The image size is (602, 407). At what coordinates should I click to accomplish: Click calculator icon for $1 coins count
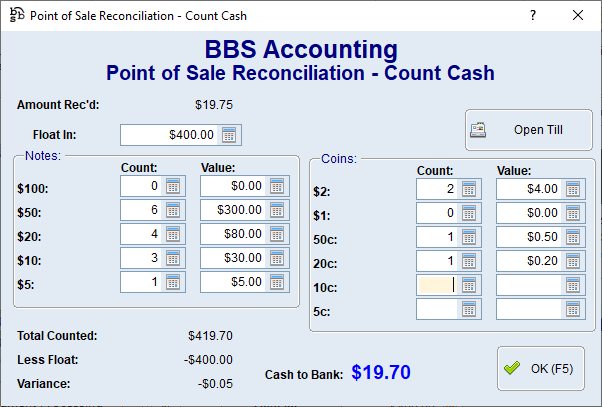469,212
